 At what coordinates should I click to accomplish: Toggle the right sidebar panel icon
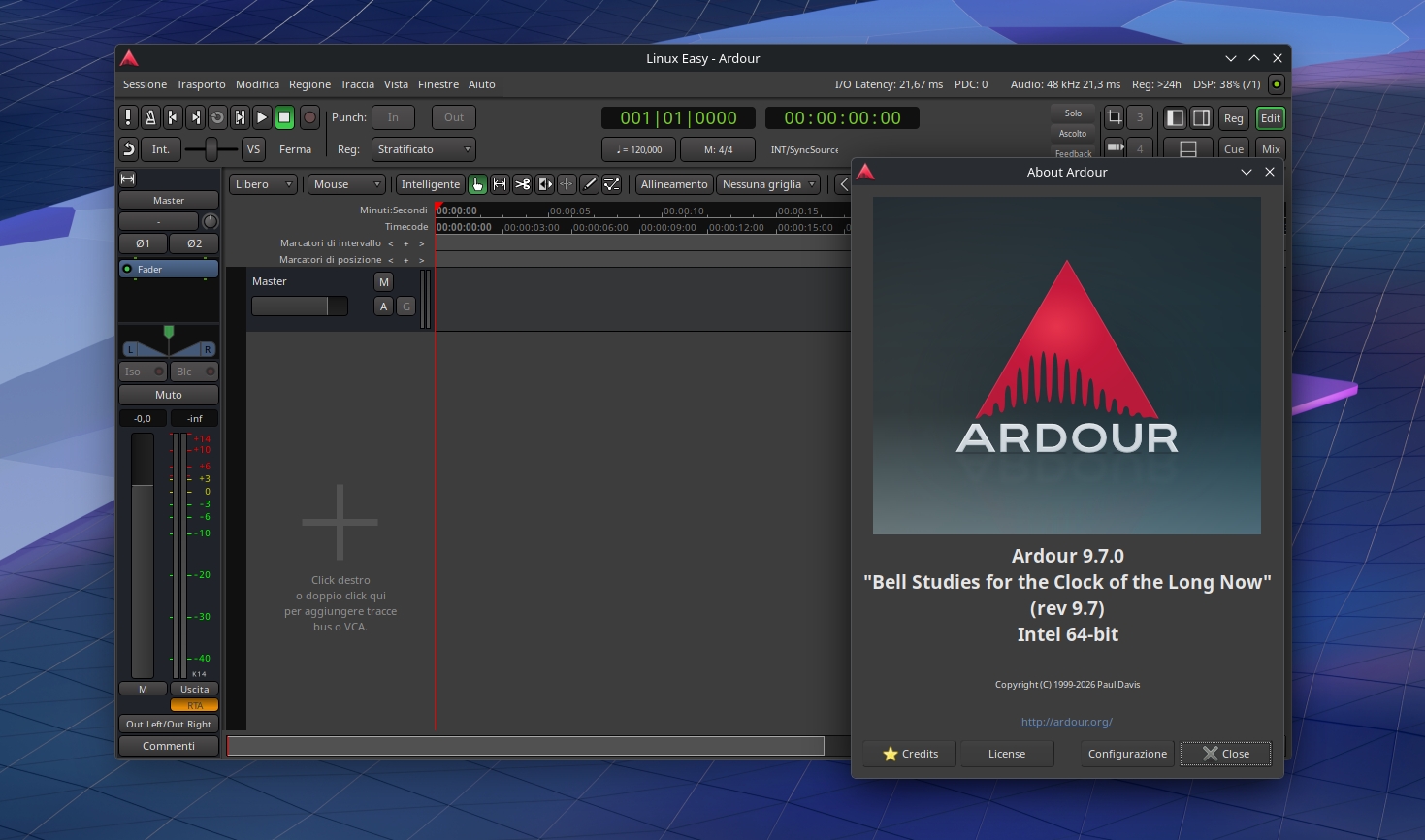[1201, 117]
